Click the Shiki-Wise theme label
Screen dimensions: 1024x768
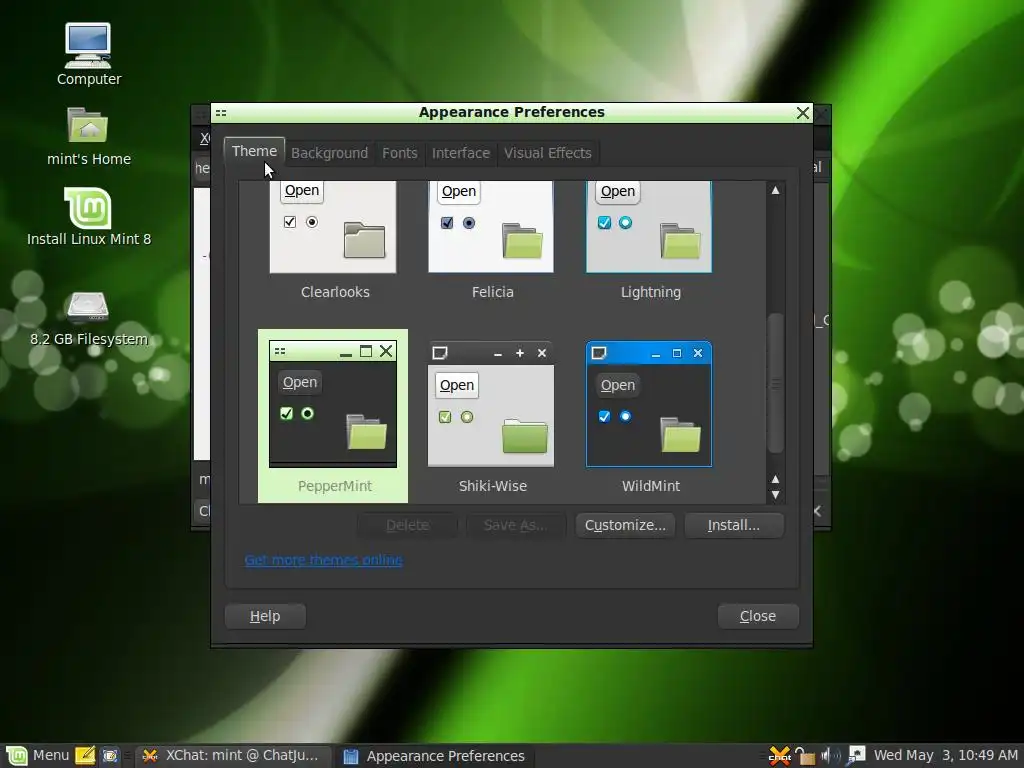492,486
